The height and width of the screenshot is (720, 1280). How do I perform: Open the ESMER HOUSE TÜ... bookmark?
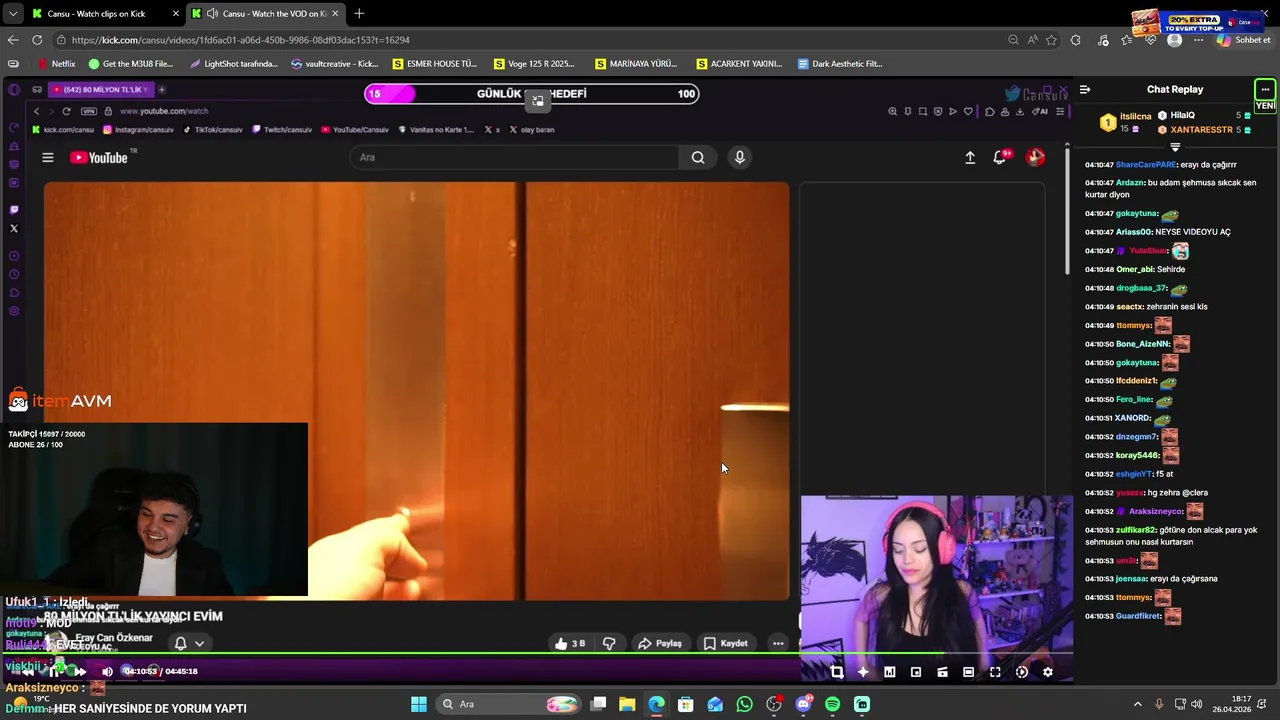tap(436, 63)
